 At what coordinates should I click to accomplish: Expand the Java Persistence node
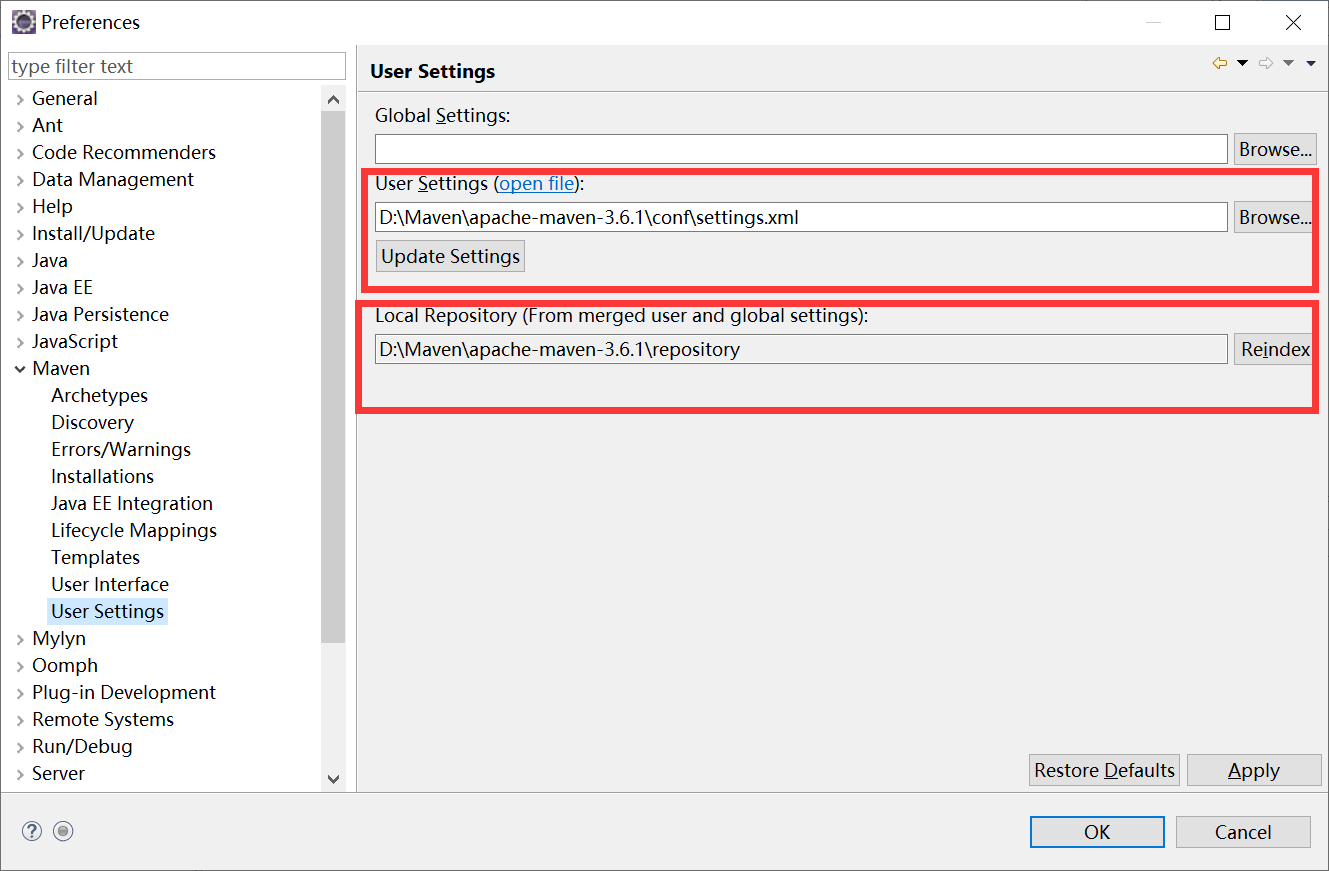[21, 315]
